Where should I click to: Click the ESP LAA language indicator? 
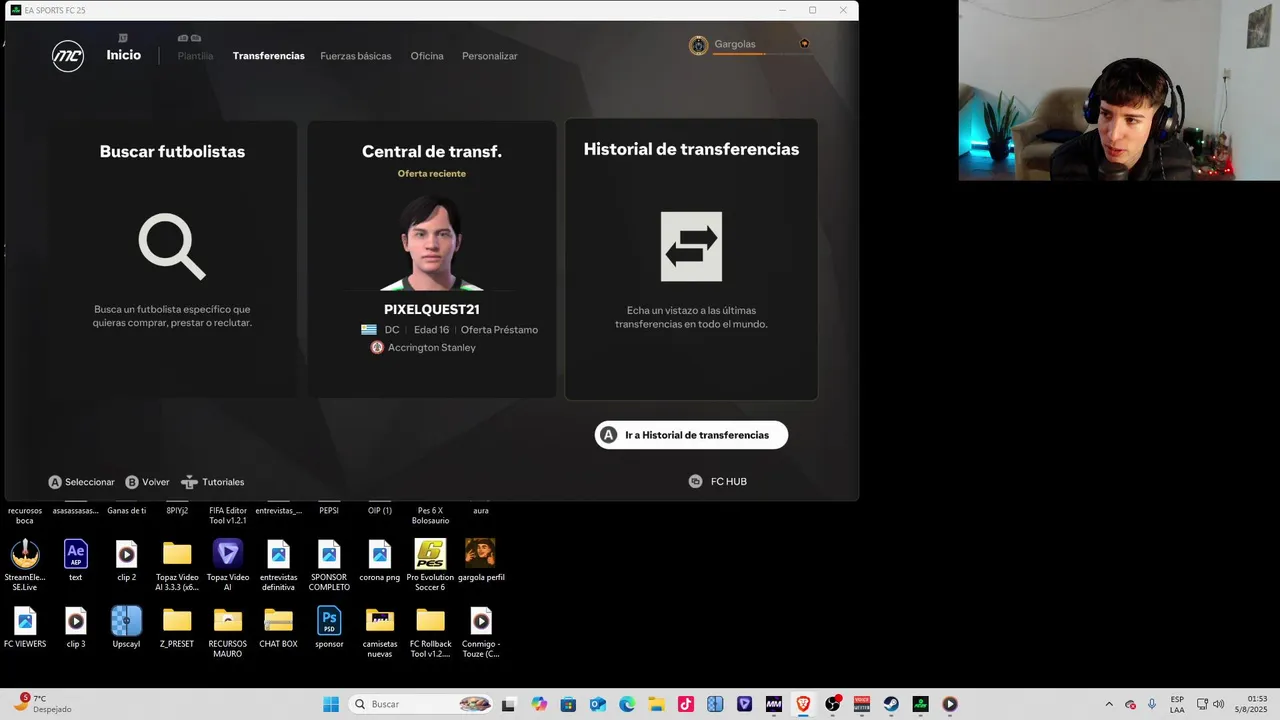(1177, 704)
